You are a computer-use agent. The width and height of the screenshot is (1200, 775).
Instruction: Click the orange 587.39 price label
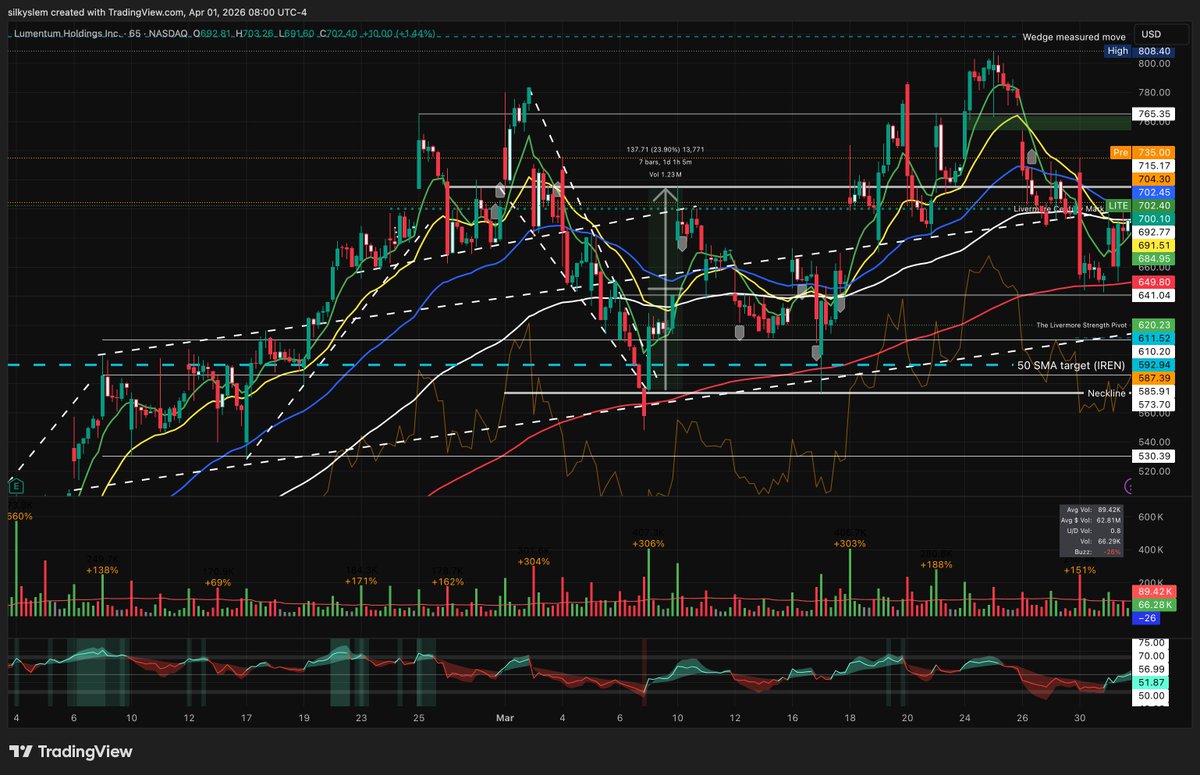[1153, 378]
